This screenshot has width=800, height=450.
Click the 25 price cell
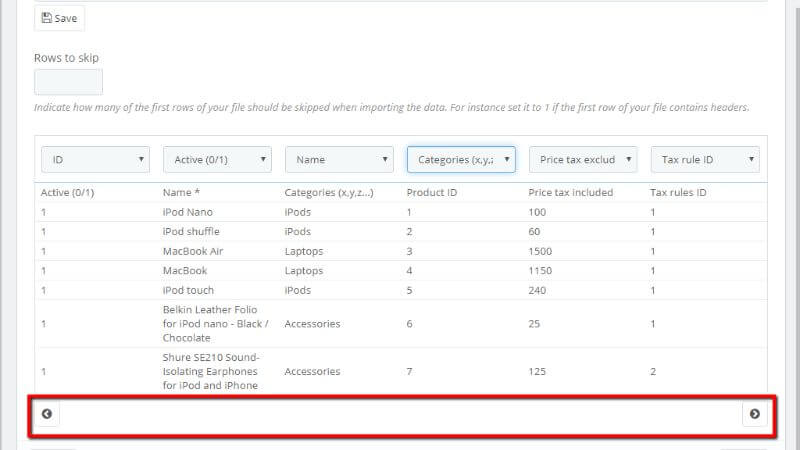pyautogui.click(x=534, y=324)
